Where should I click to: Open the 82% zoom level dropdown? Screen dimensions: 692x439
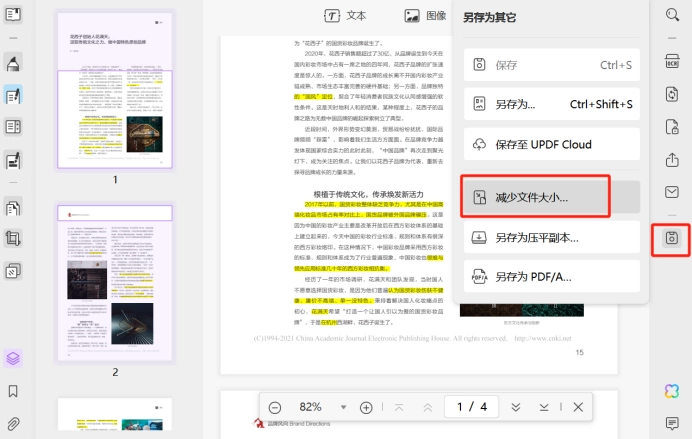click(343, 407)
